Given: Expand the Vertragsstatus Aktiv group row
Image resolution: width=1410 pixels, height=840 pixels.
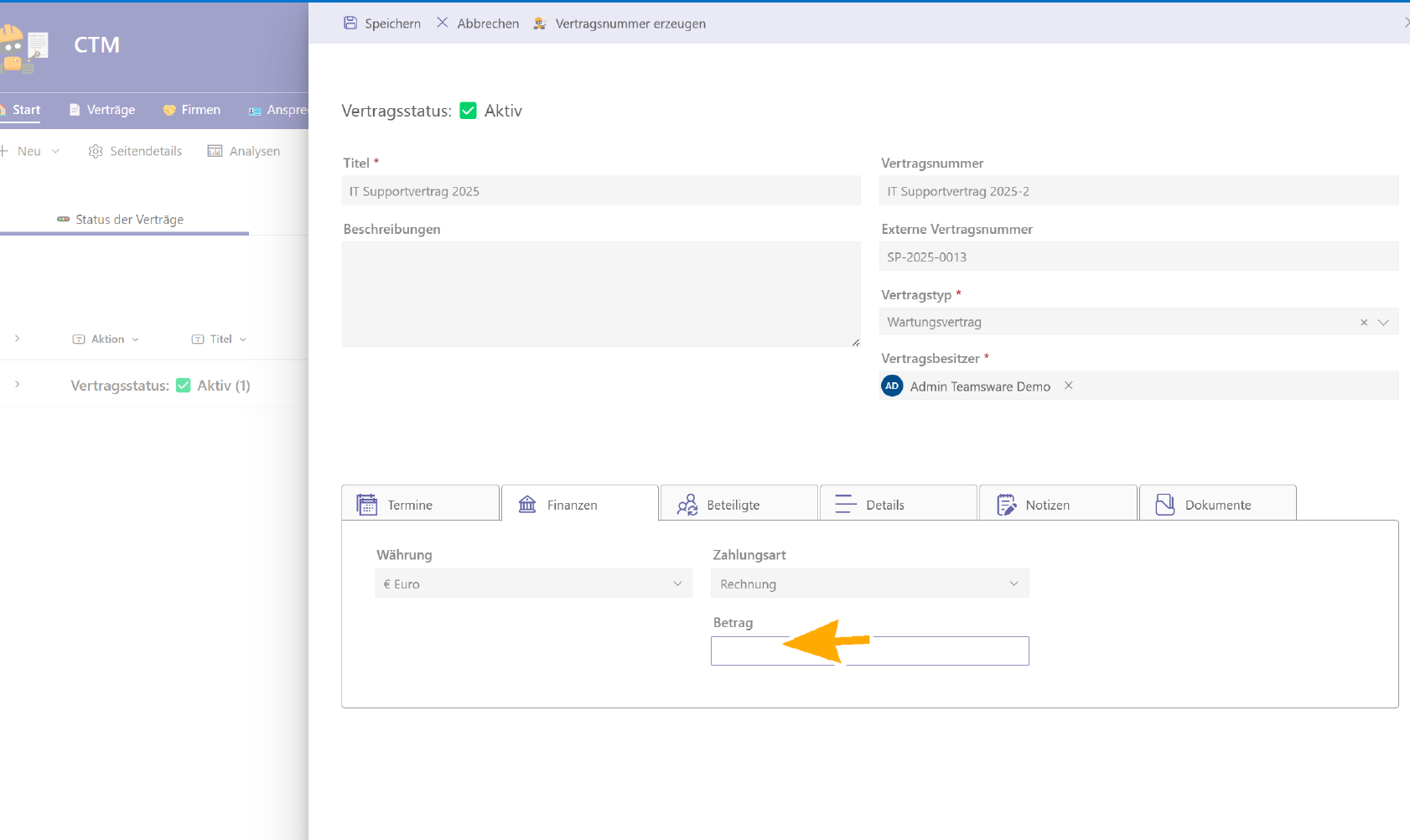Looking at the screenshot, I should coord(18,385).
